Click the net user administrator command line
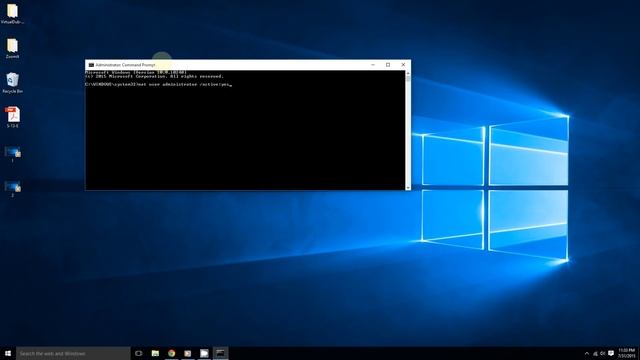This screenshot has height=360, width=640. [x=158, y=84]
